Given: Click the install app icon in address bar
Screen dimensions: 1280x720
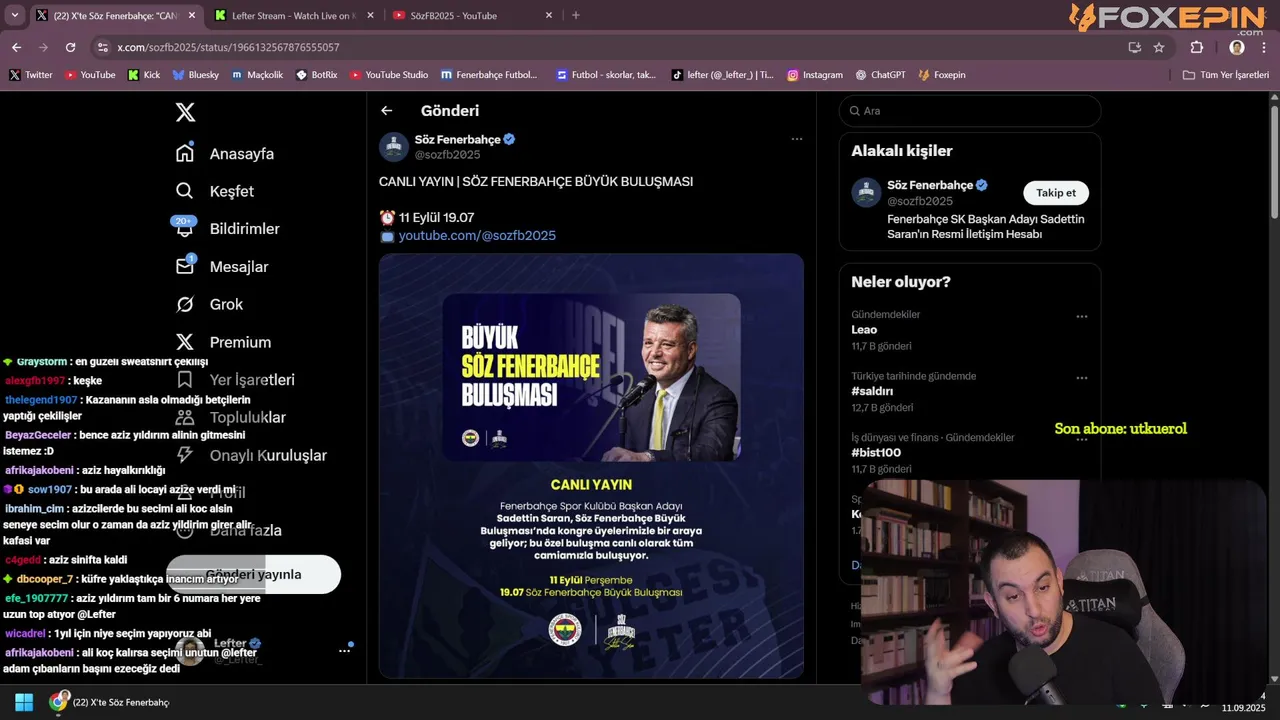Looking at the screenshot, I should 1135,47.
